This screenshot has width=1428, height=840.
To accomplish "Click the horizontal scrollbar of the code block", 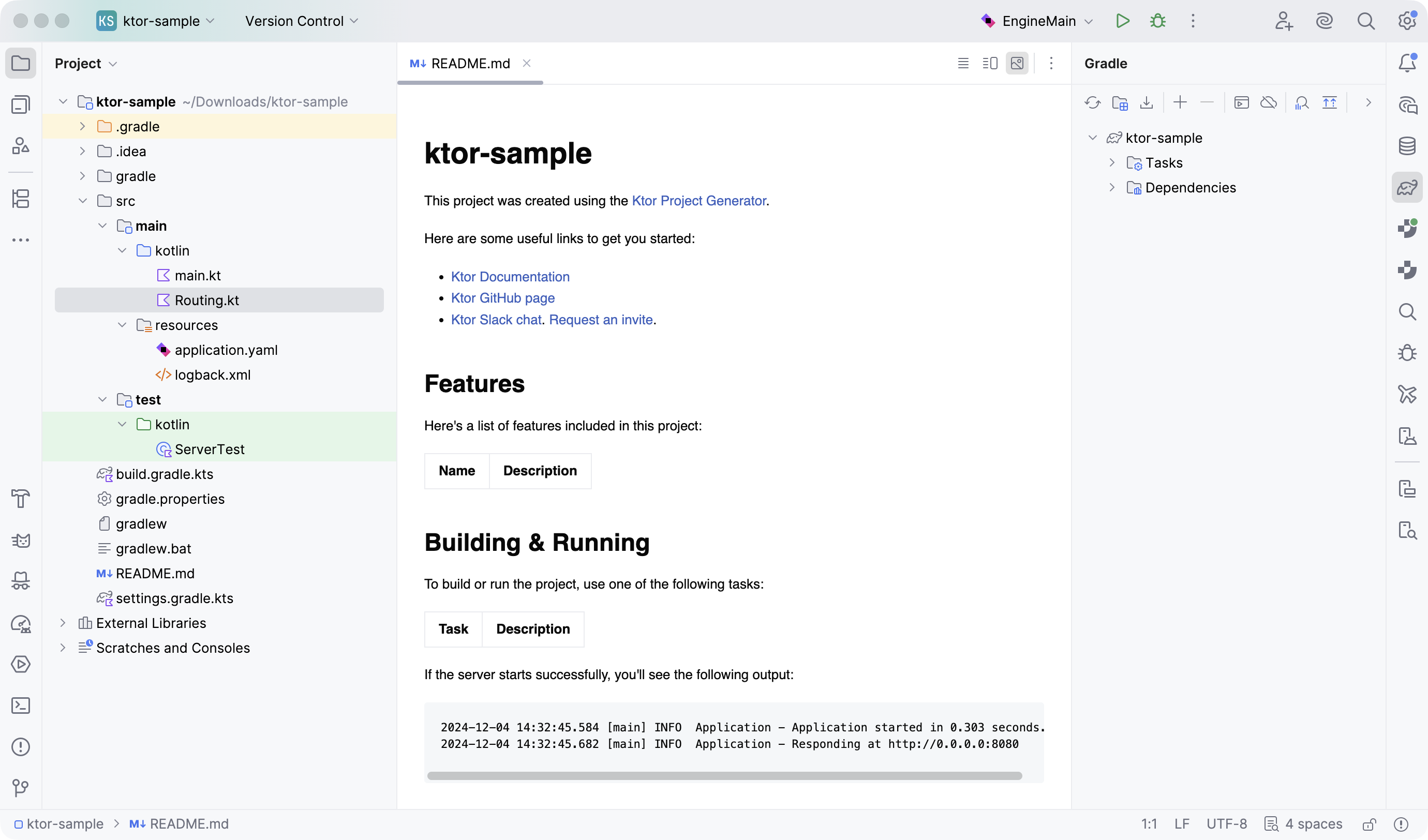I will (x=725, y=776).
